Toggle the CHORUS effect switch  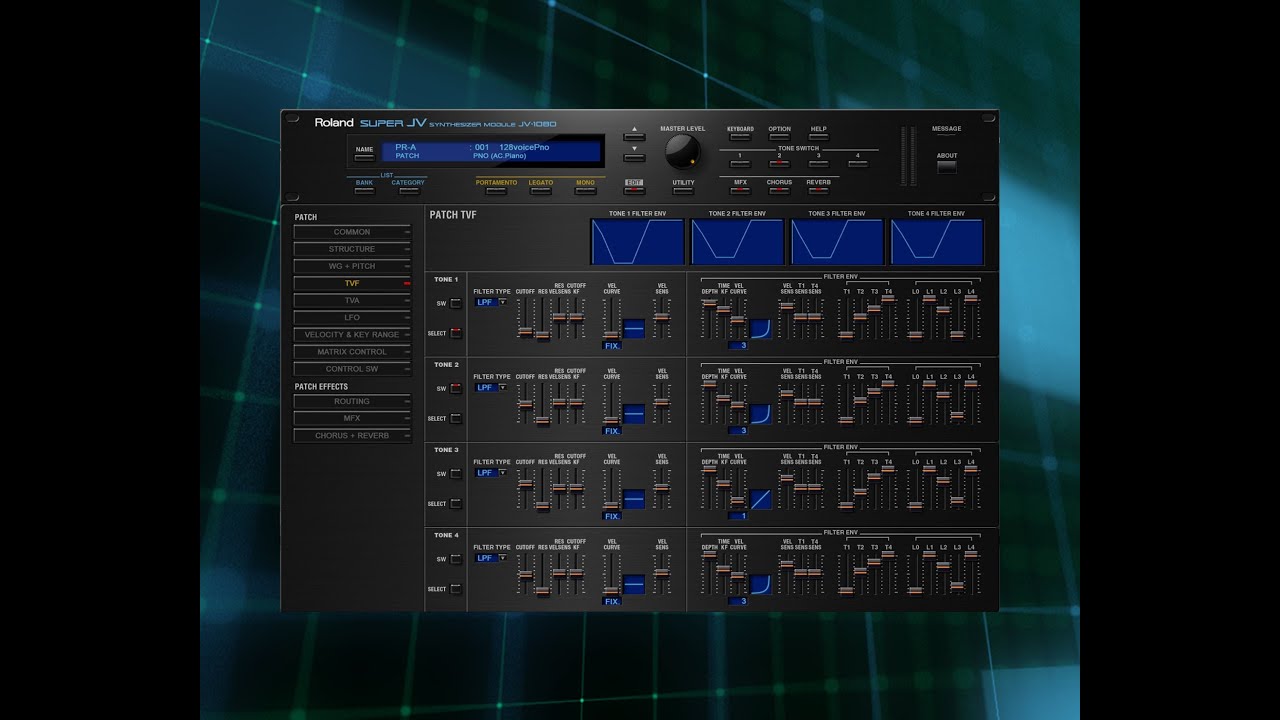point(780,190)
